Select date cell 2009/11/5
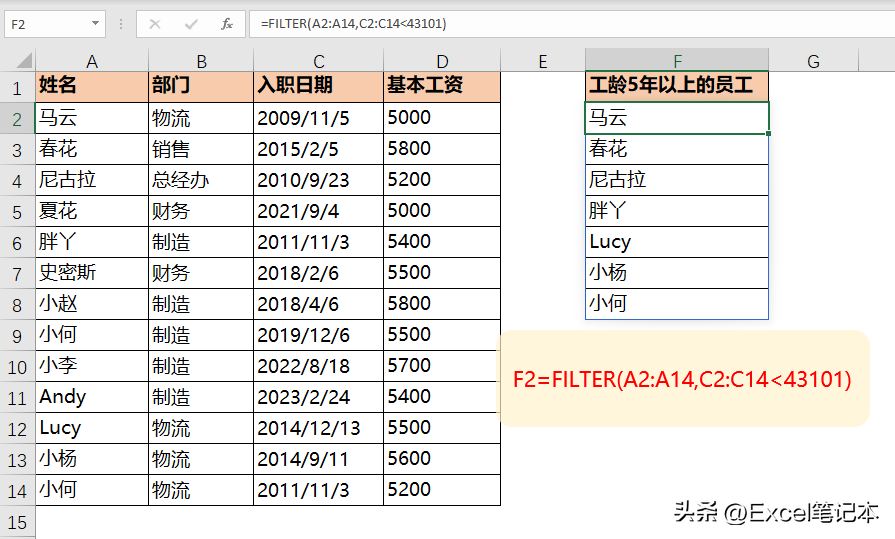The width and height of the screenshot is (895, 539). [319, 118]
